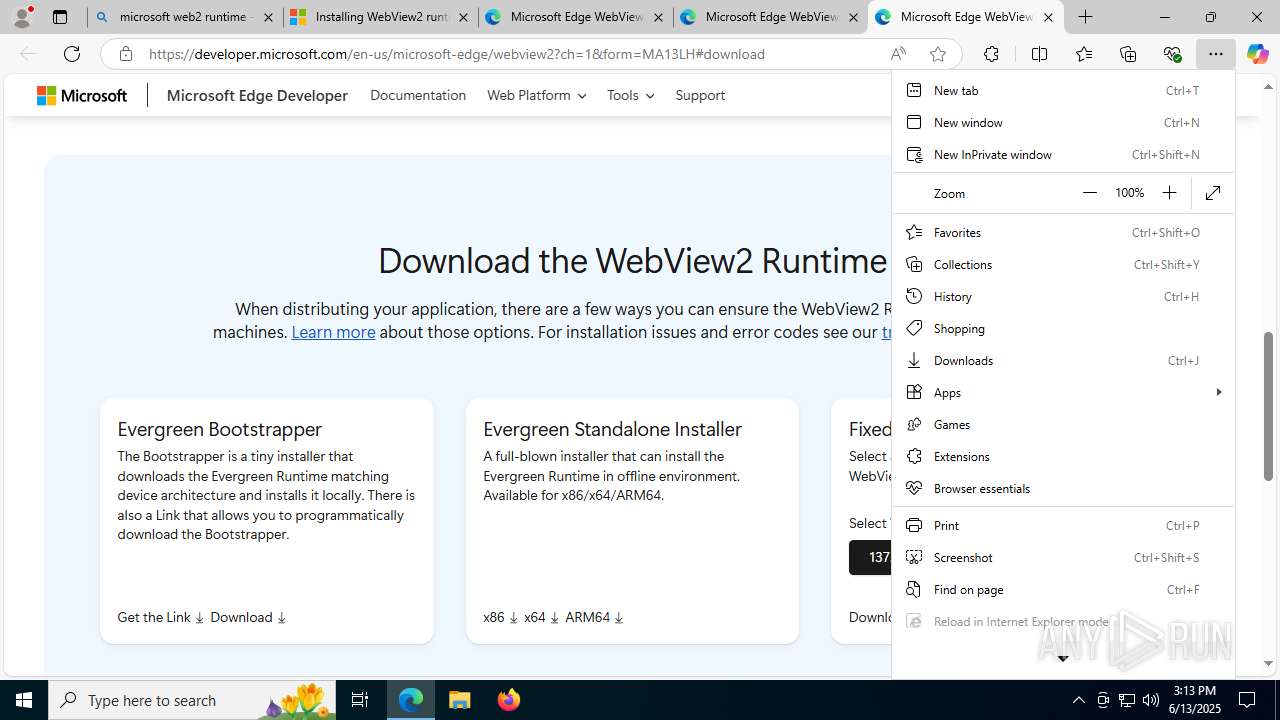Close the 'microsoft web2 runtime' tab
Screen dimensions: 1280x720
[268, 17]
